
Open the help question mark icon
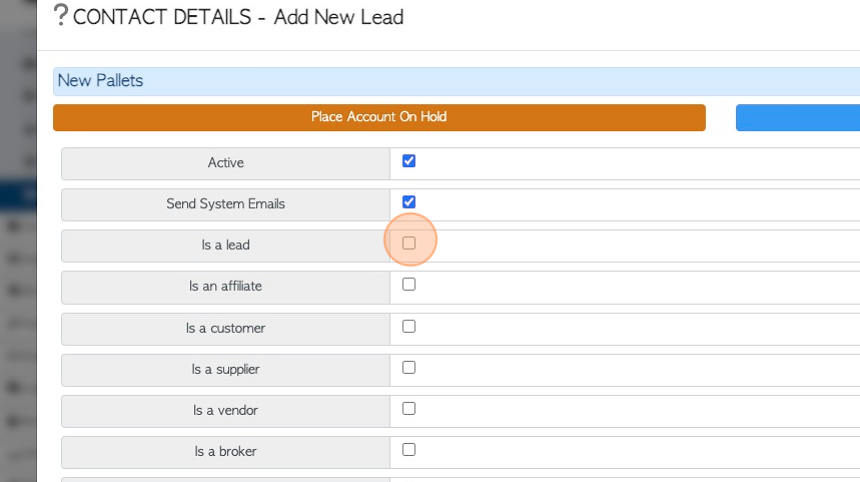point(61,15)
